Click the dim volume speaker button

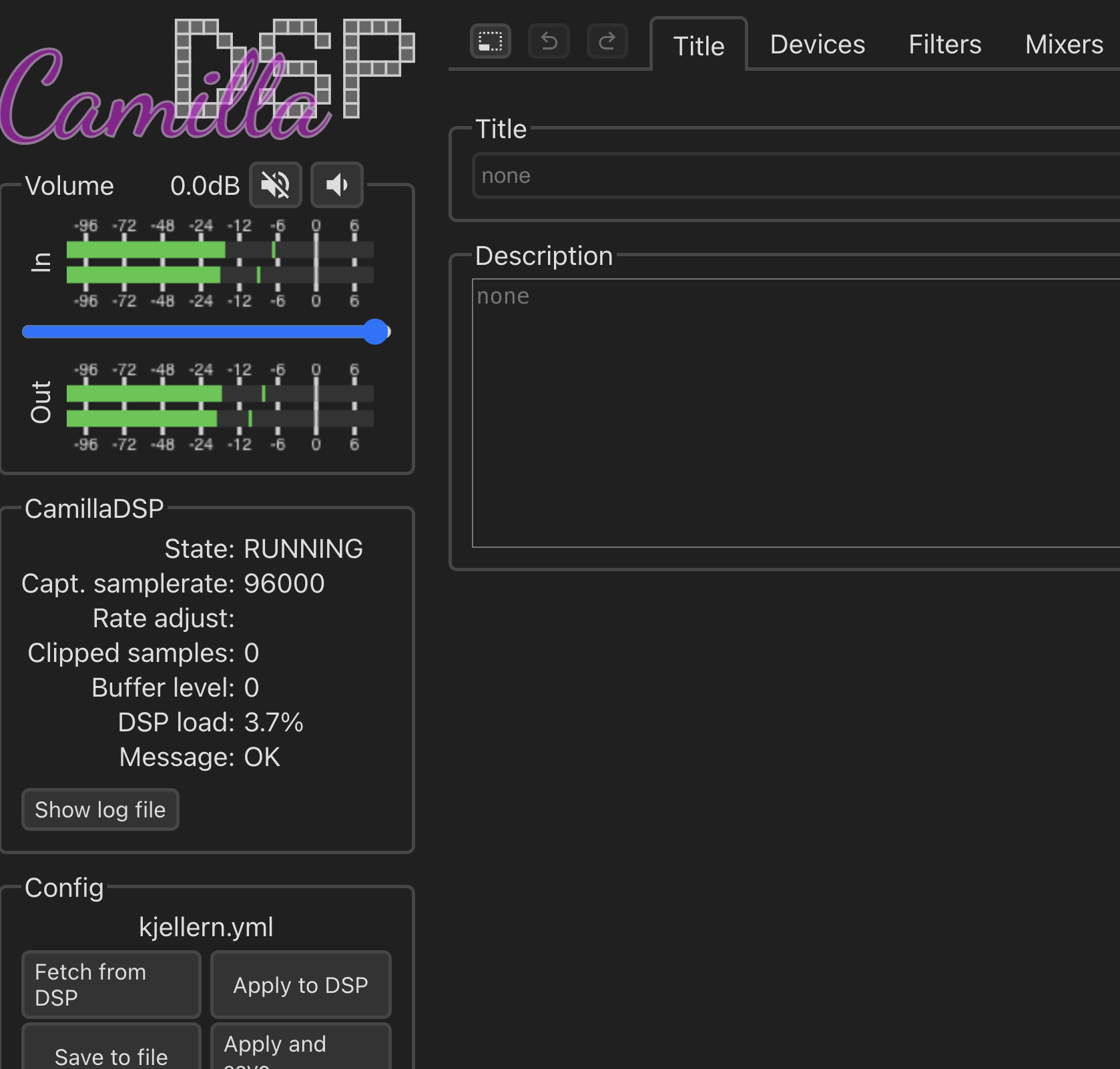click(x=337, y=185)
